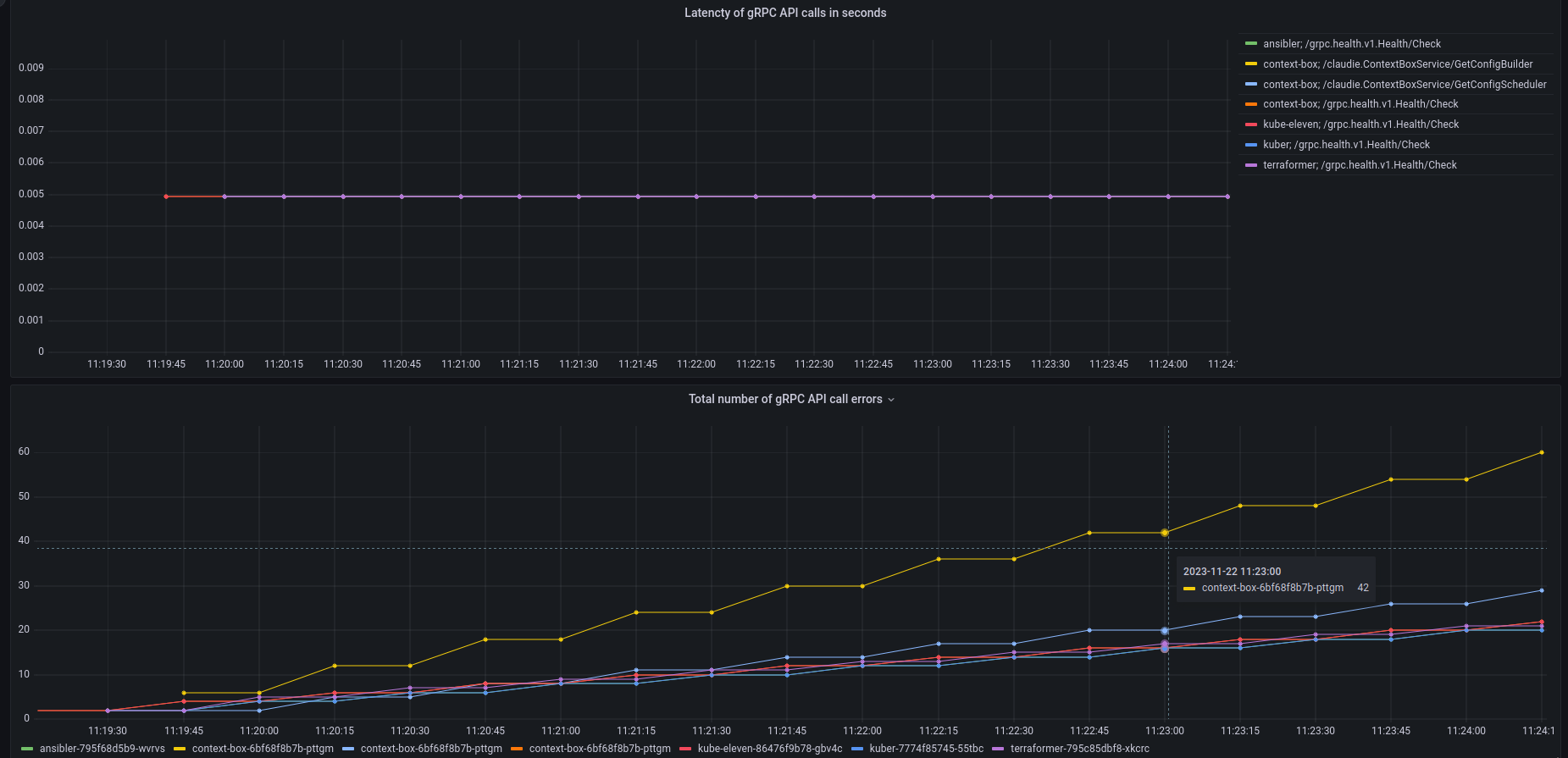The image size is (1568, 758).
Task: Select the kube-eleven-86476f9b78-gbv4c legend label
Action: click(770, 749)
